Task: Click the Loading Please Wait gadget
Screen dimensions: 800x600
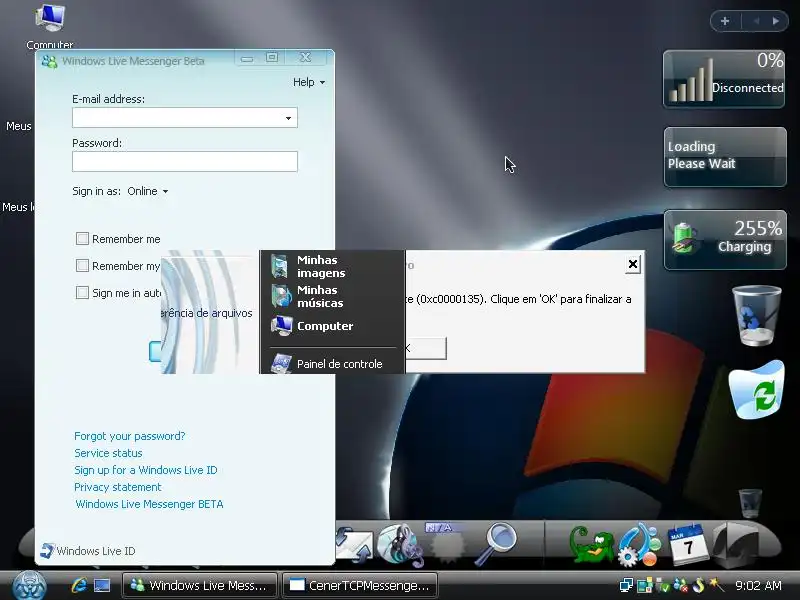Action: (x=725, y=157)
